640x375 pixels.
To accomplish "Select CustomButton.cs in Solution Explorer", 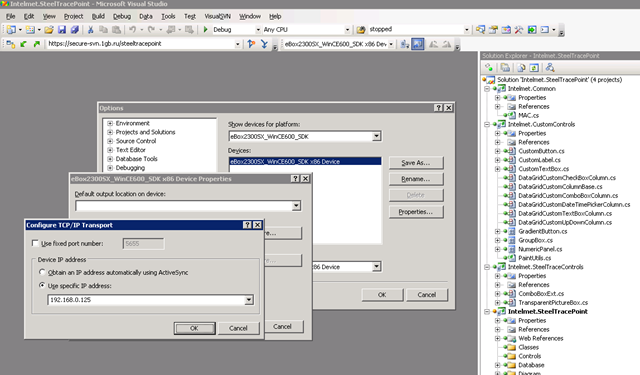I will point(541,151).
